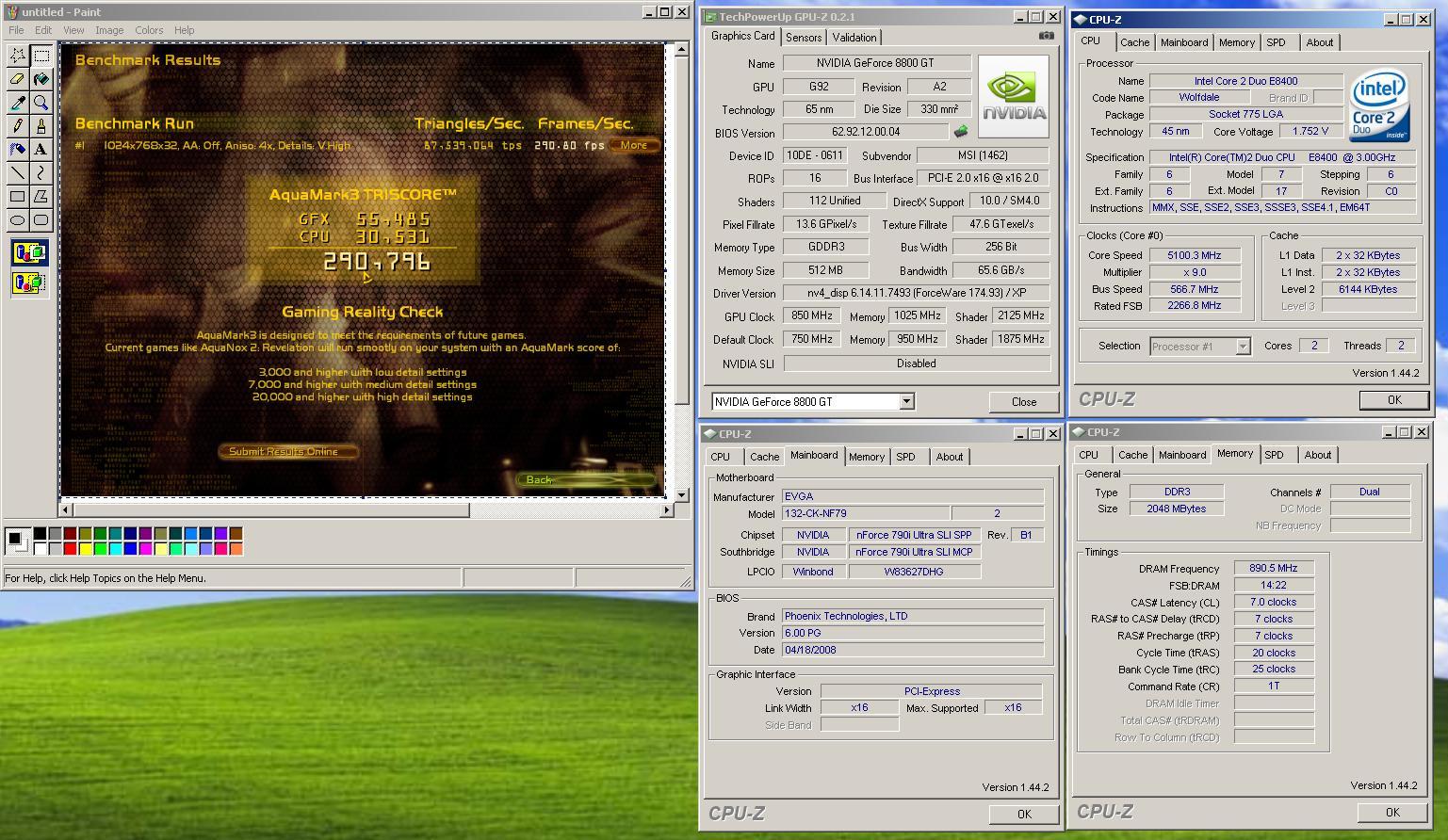Select the Rounded Rectangle tool

[x=41, y=220]
